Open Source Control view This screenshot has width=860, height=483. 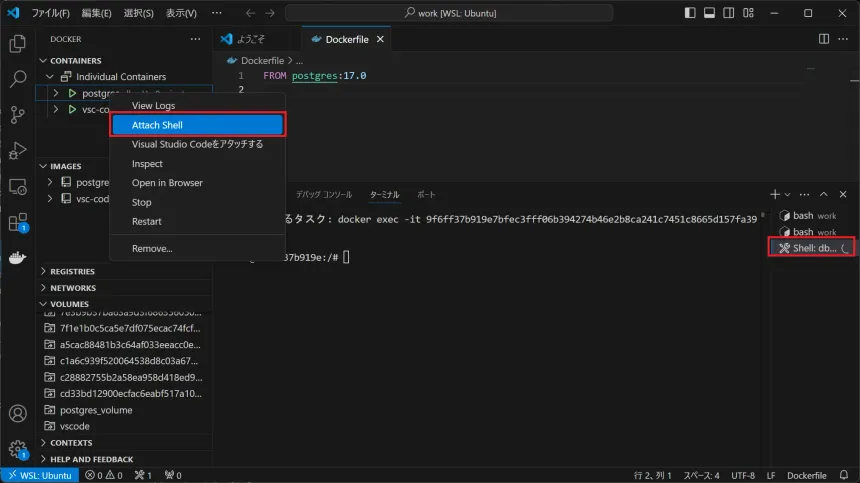click(x=17, y=115)
